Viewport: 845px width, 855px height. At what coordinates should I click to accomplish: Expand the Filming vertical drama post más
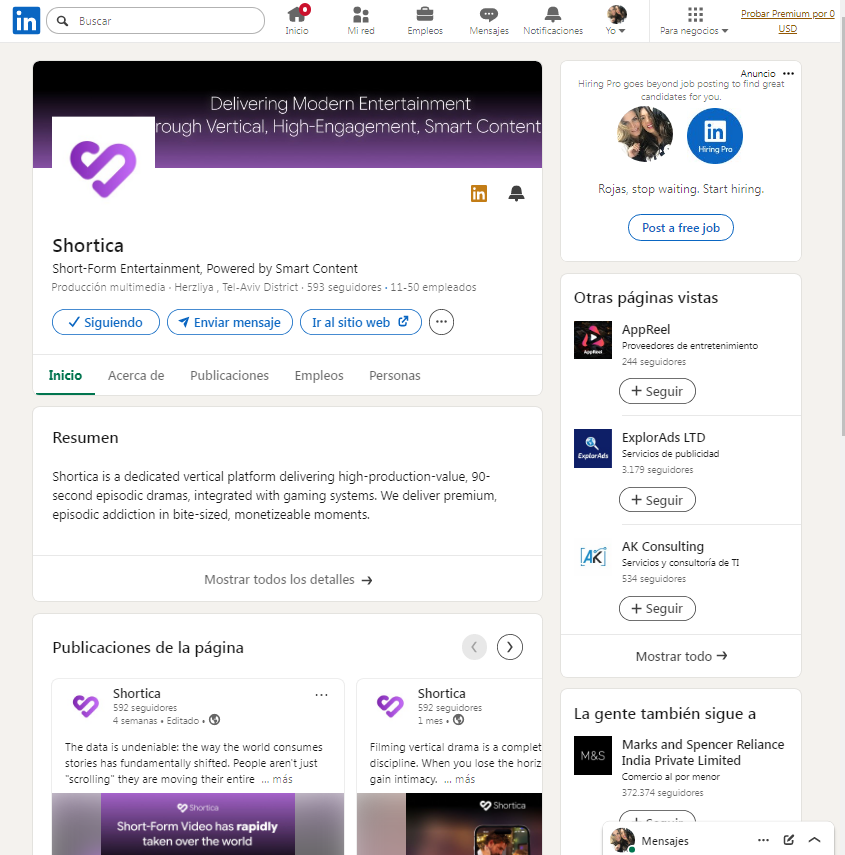click(x=460, y=779)
